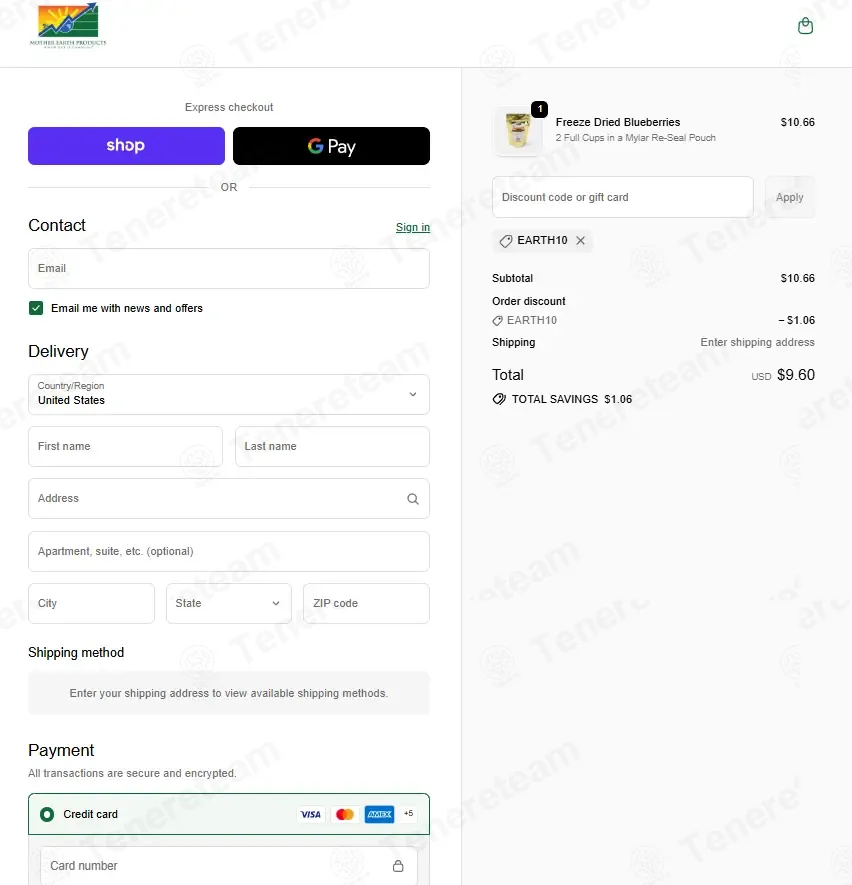This screenshot has height=885, width=852.
Task: Check out with Google Pay button
Action: coord(331,146)
